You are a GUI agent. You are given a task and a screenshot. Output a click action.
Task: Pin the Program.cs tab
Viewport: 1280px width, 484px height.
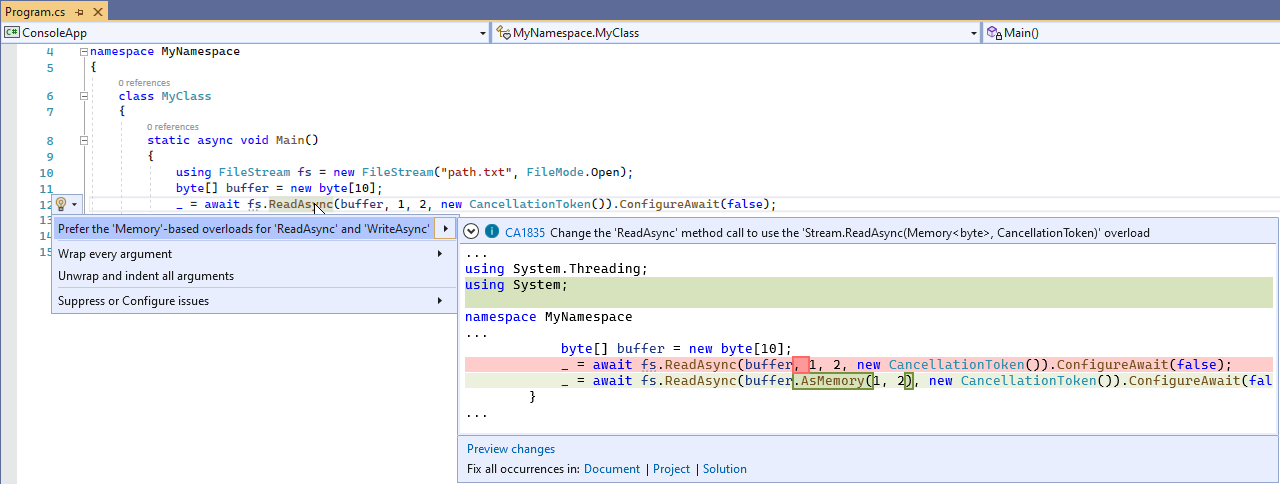tap(77, 10)
